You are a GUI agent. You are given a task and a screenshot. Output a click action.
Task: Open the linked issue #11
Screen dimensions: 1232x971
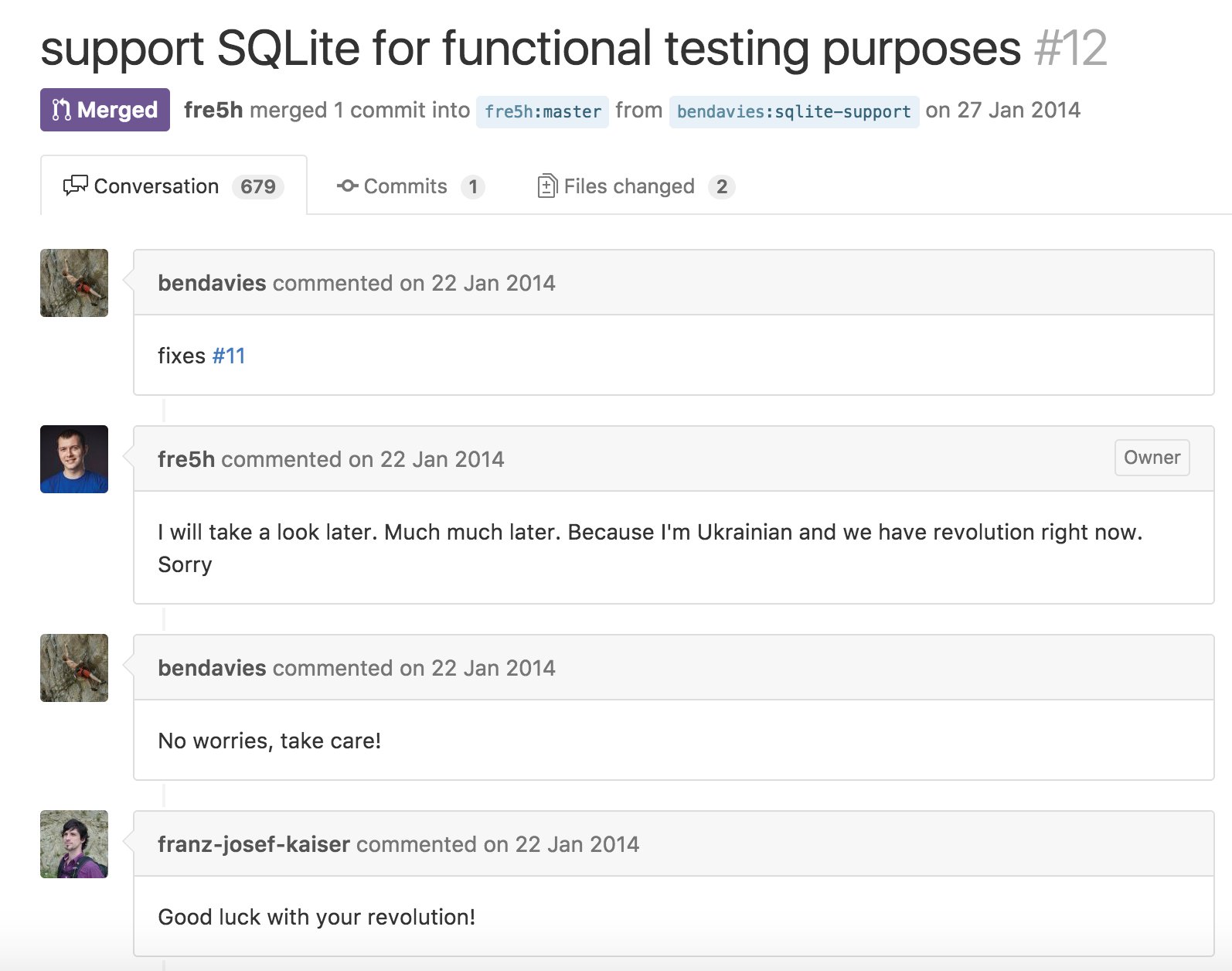(229, 356)
